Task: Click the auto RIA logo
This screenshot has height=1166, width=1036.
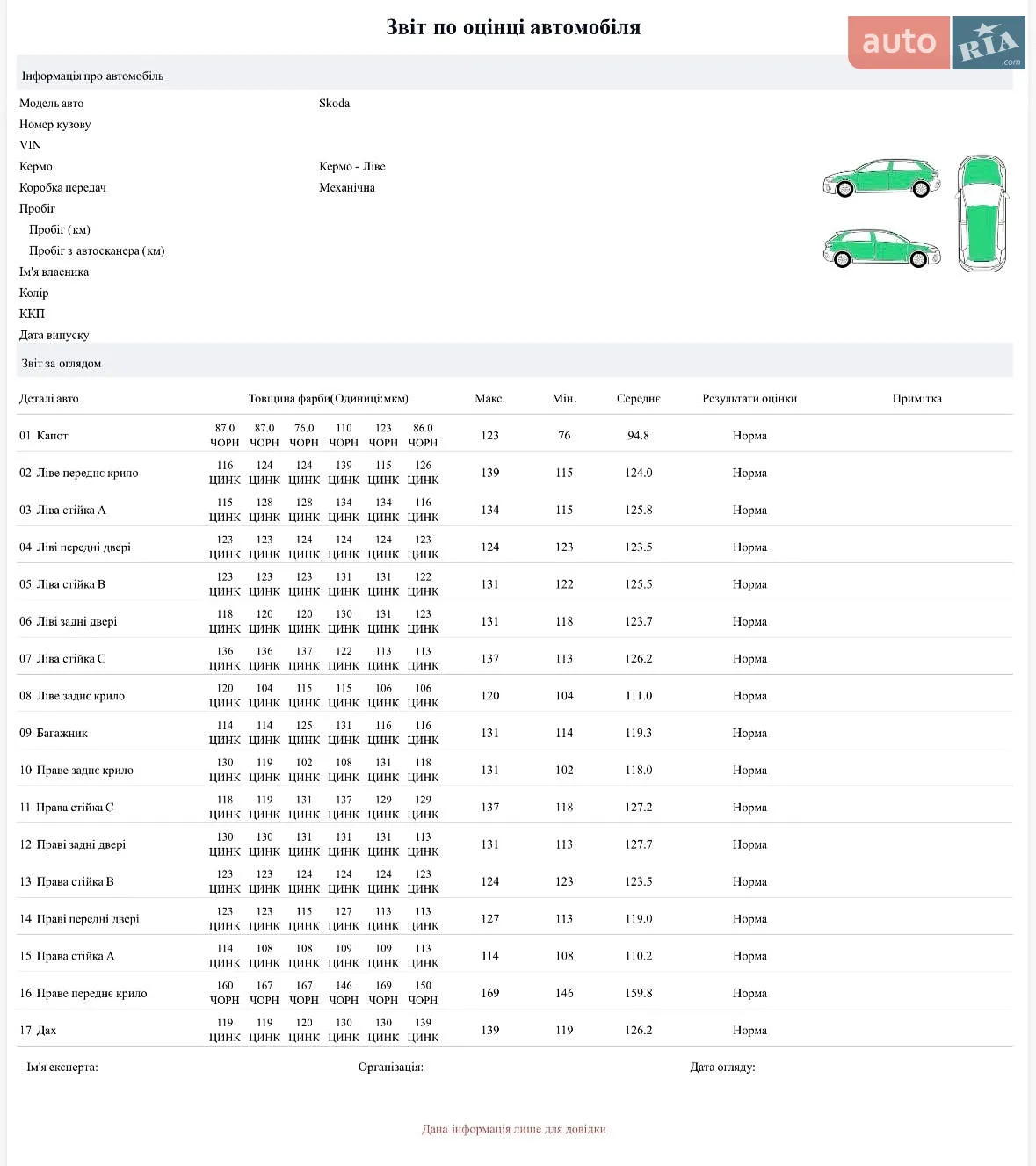Action: coord(937,42)
